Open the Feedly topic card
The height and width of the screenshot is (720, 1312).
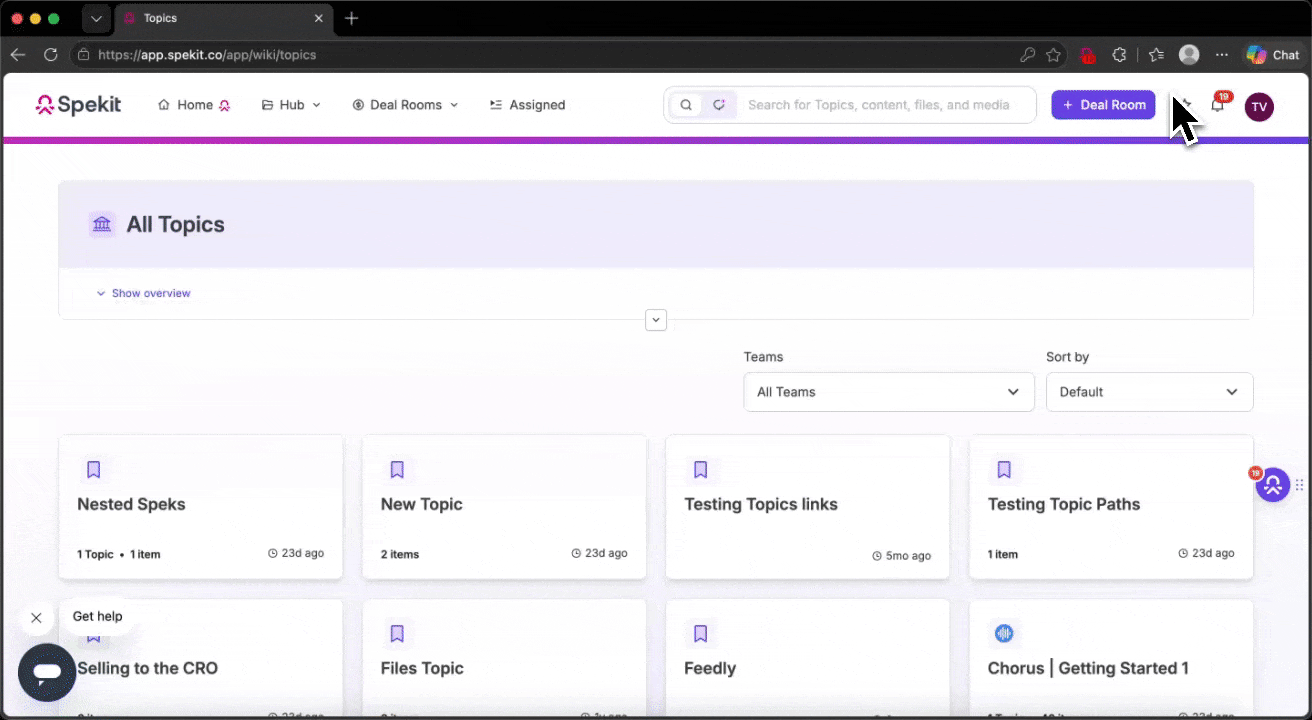[807, 659]
